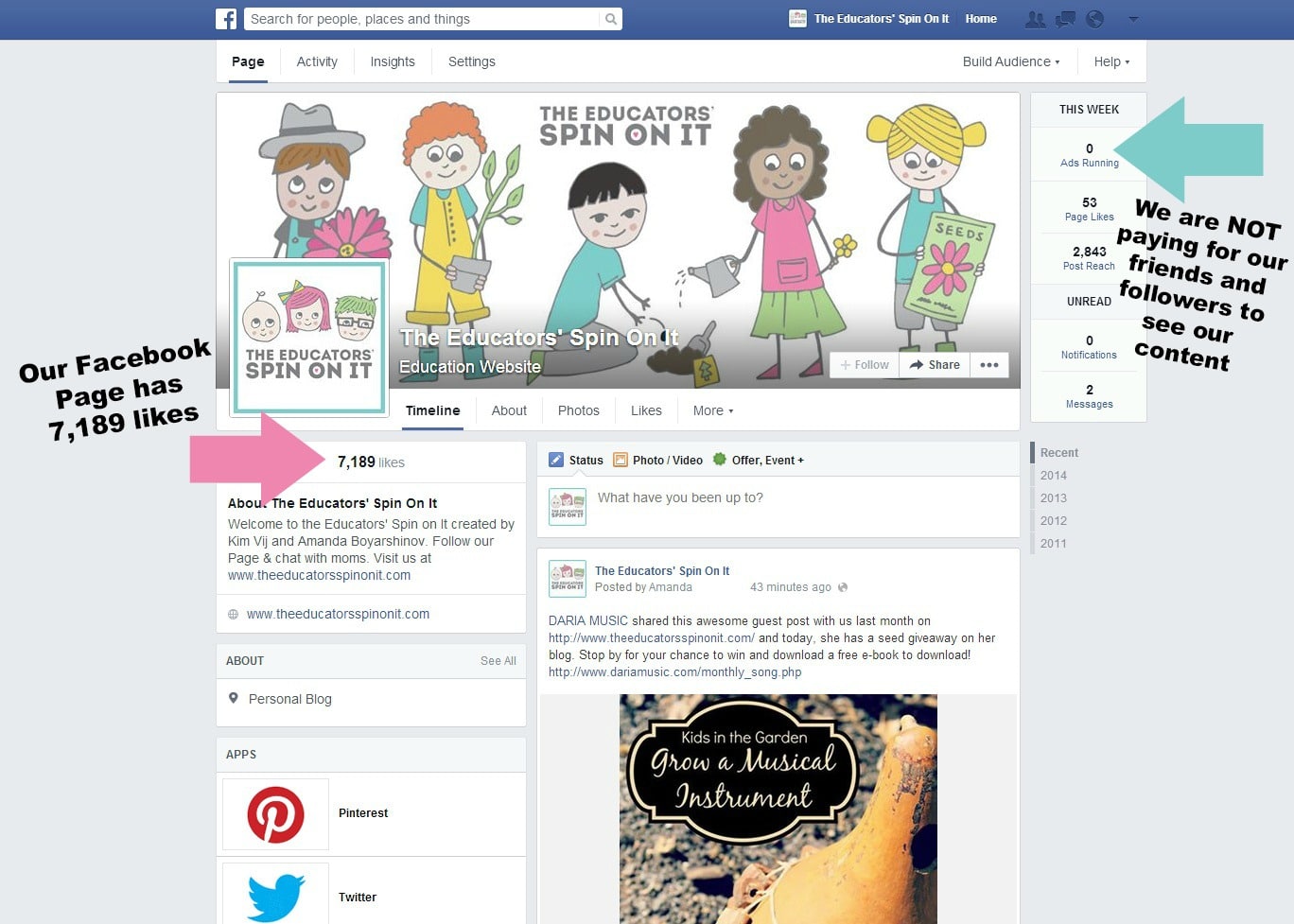Viewport: 1294px width, 924px height.
Task: Expand the More dropdown tab
Action: pos(713,410)
